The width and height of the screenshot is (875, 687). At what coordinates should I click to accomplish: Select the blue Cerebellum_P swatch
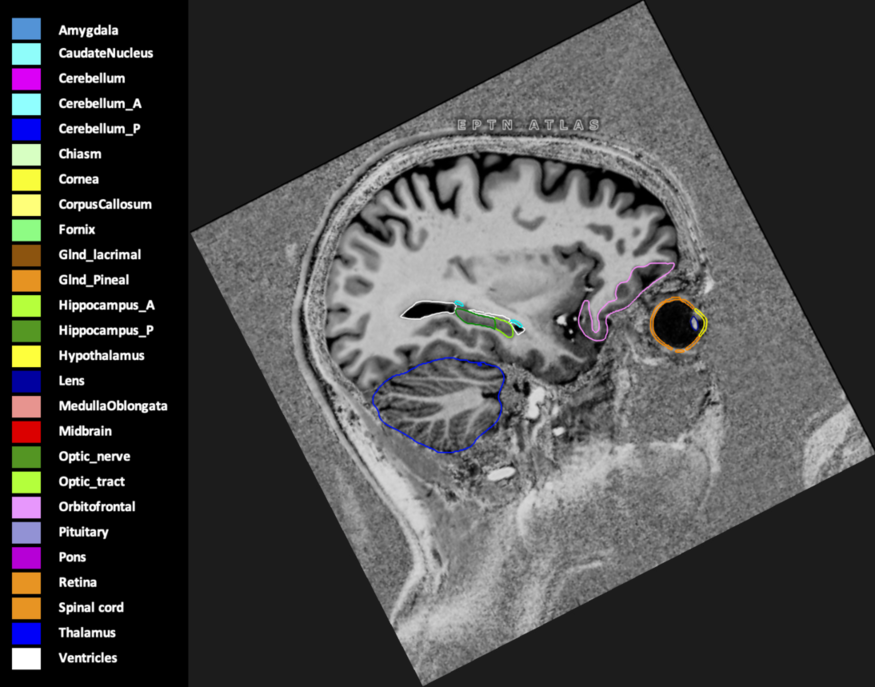tap(26, 129)
